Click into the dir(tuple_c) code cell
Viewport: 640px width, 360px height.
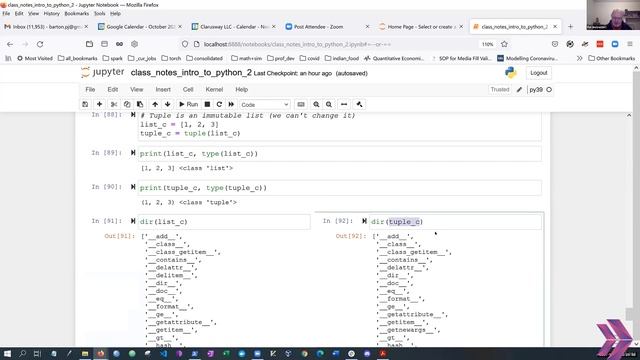click(456, 222)
